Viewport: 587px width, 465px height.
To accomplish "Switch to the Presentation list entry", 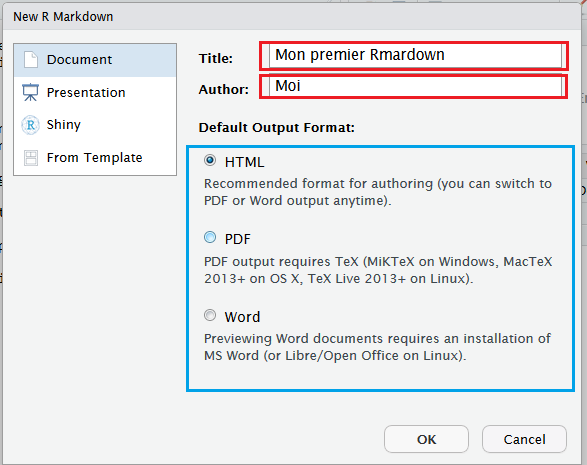I will [95, 92].
